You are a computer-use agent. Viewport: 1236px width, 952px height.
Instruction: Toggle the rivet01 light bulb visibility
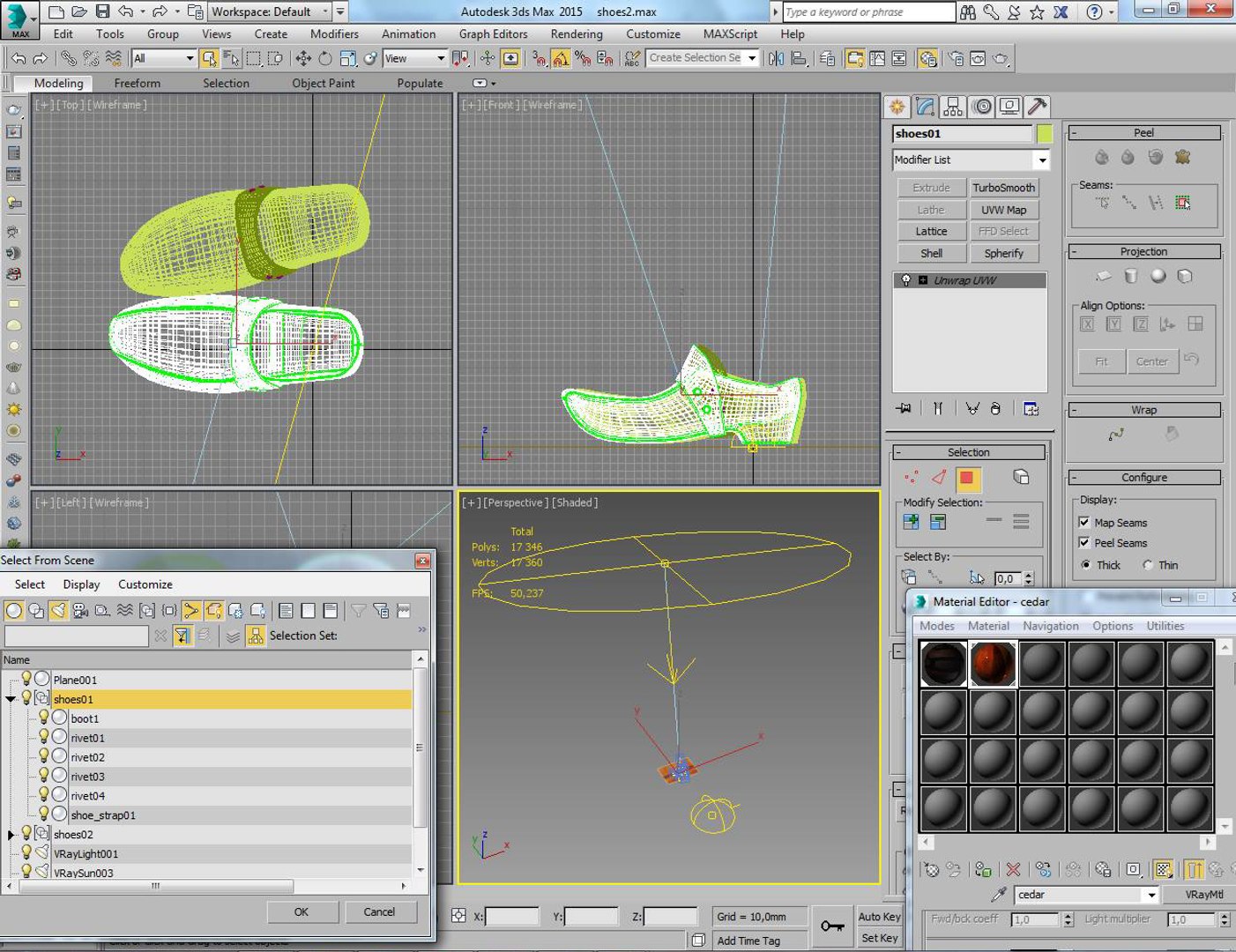(43, 737)
